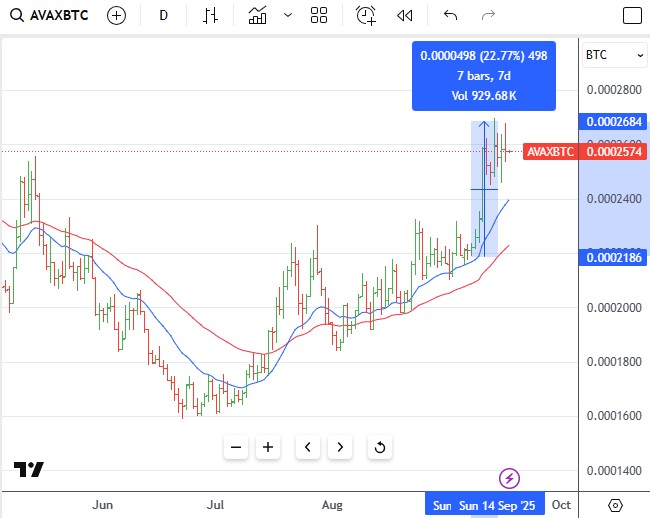The height and width of the screenshot is (518, 650).
Task: Move chart right with arrow button
Action: point(340,447)
